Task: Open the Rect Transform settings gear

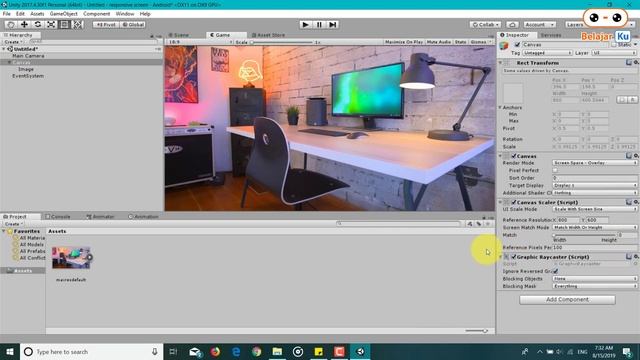Action: [636, 63]
